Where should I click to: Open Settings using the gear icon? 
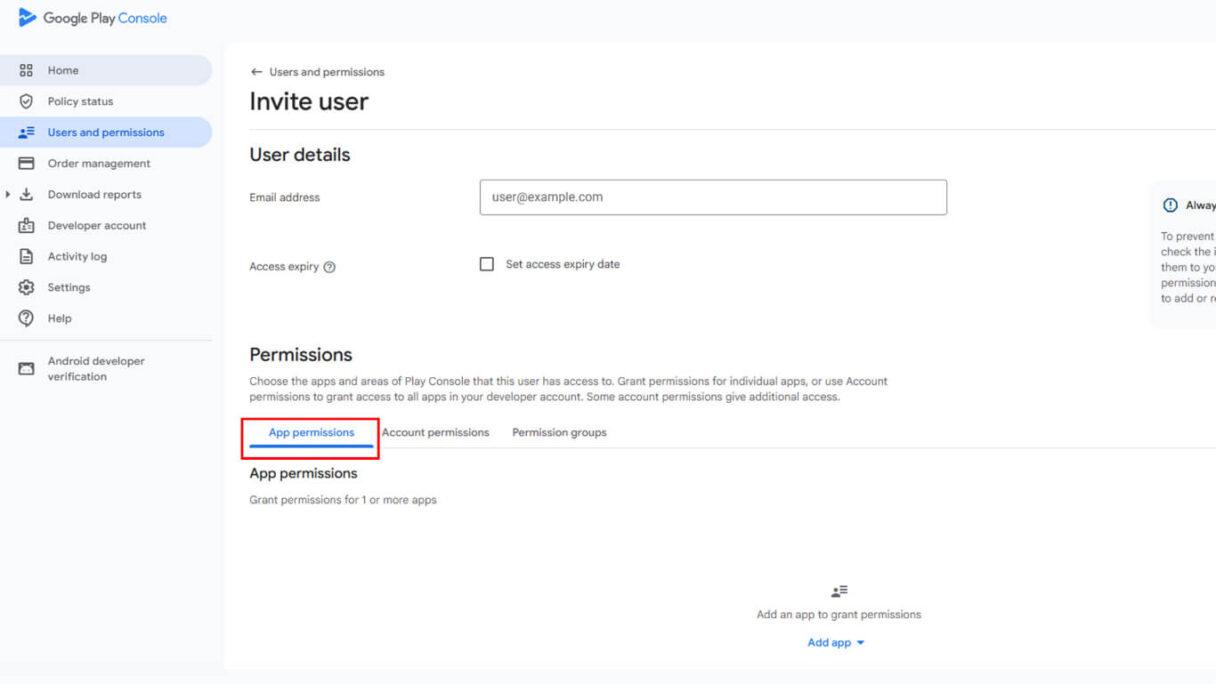pos(27,288)
